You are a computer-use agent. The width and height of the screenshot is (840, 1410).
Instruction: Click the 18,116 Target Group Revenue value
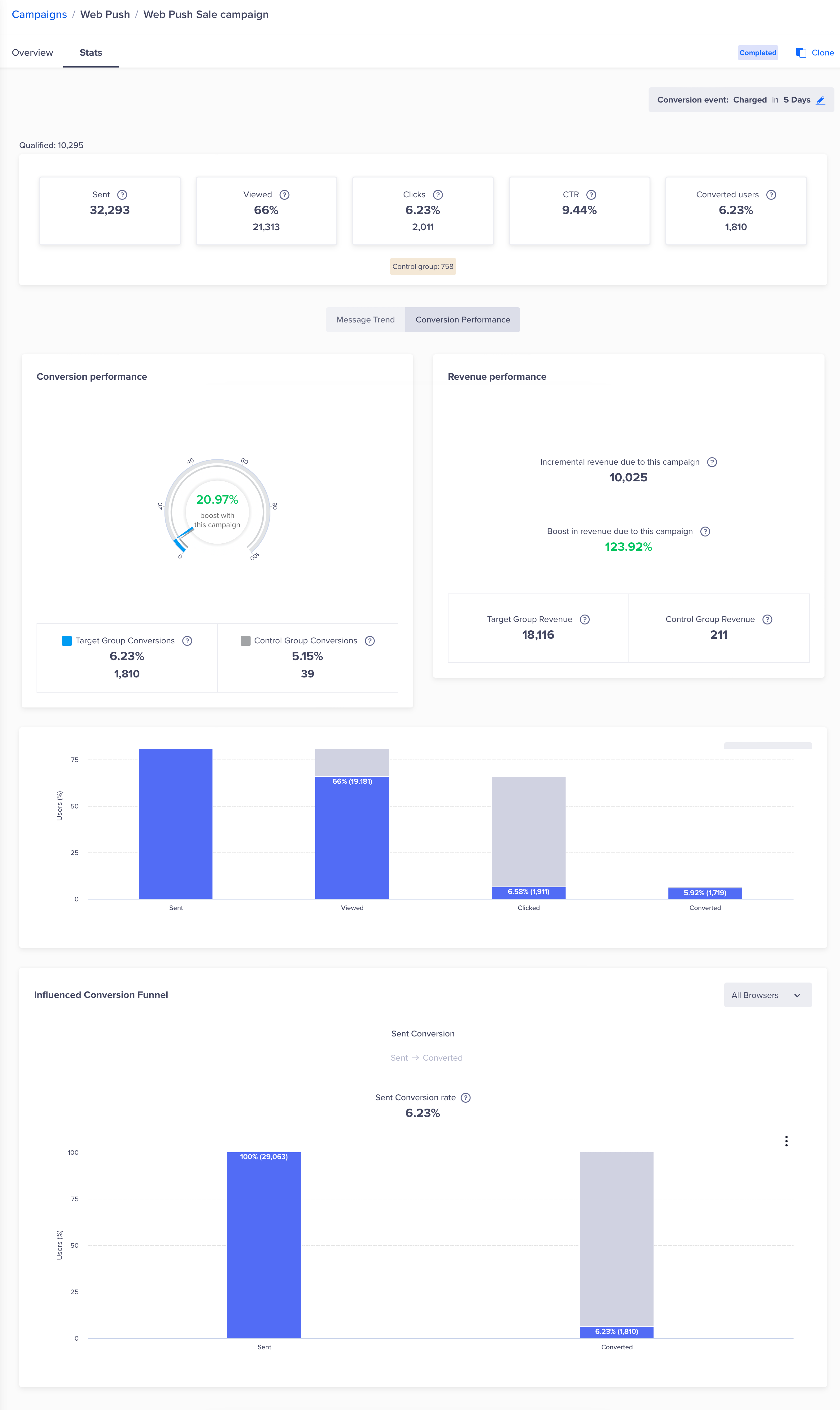538,635
